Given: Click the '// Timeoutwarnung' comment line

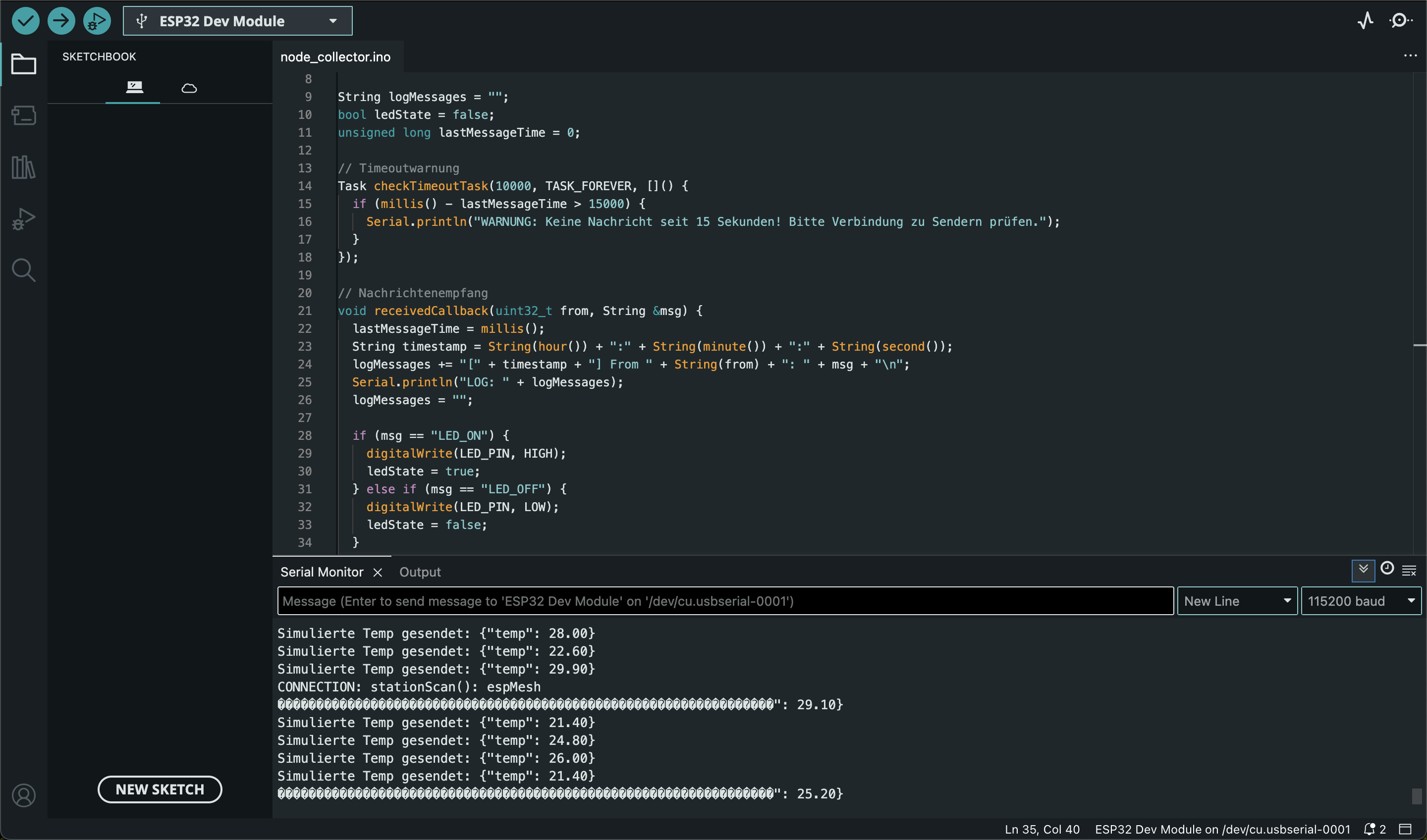Looking at the screenshot, I should [398, 168].
